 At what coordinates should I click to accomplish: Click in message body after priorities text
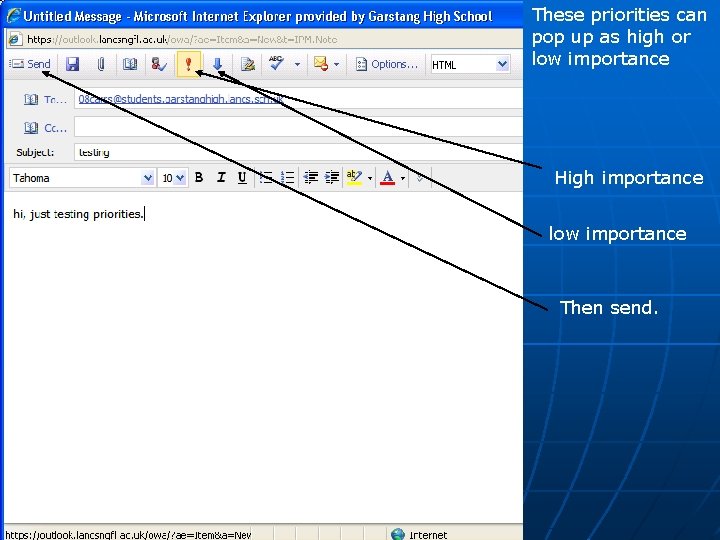point(145,214)
